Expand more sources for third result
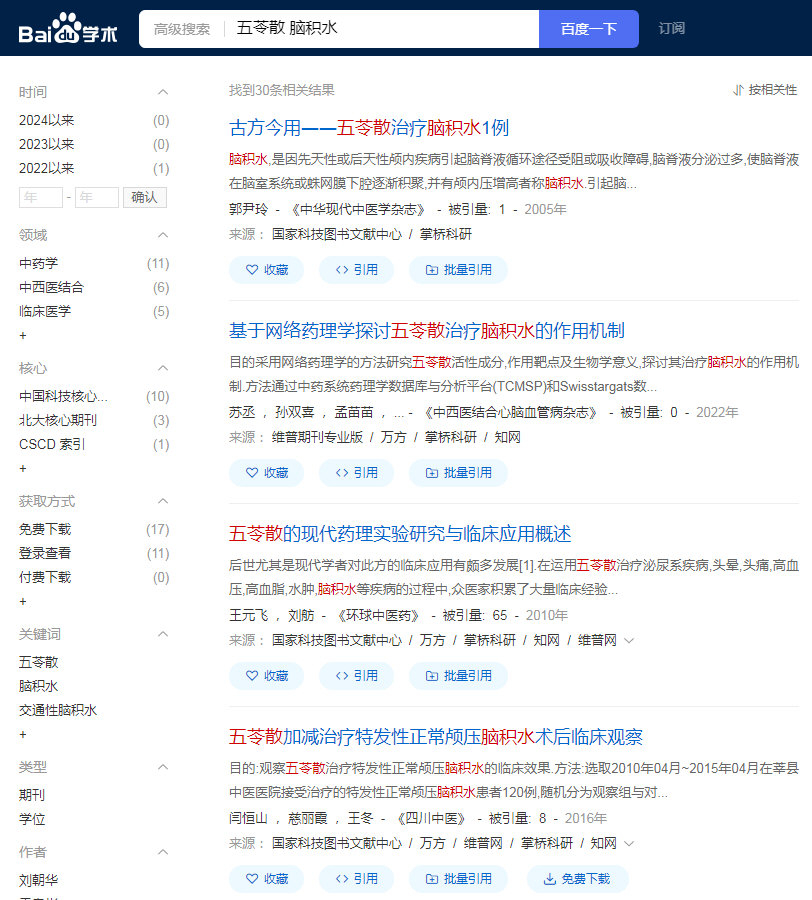 [x=629, y=640]
